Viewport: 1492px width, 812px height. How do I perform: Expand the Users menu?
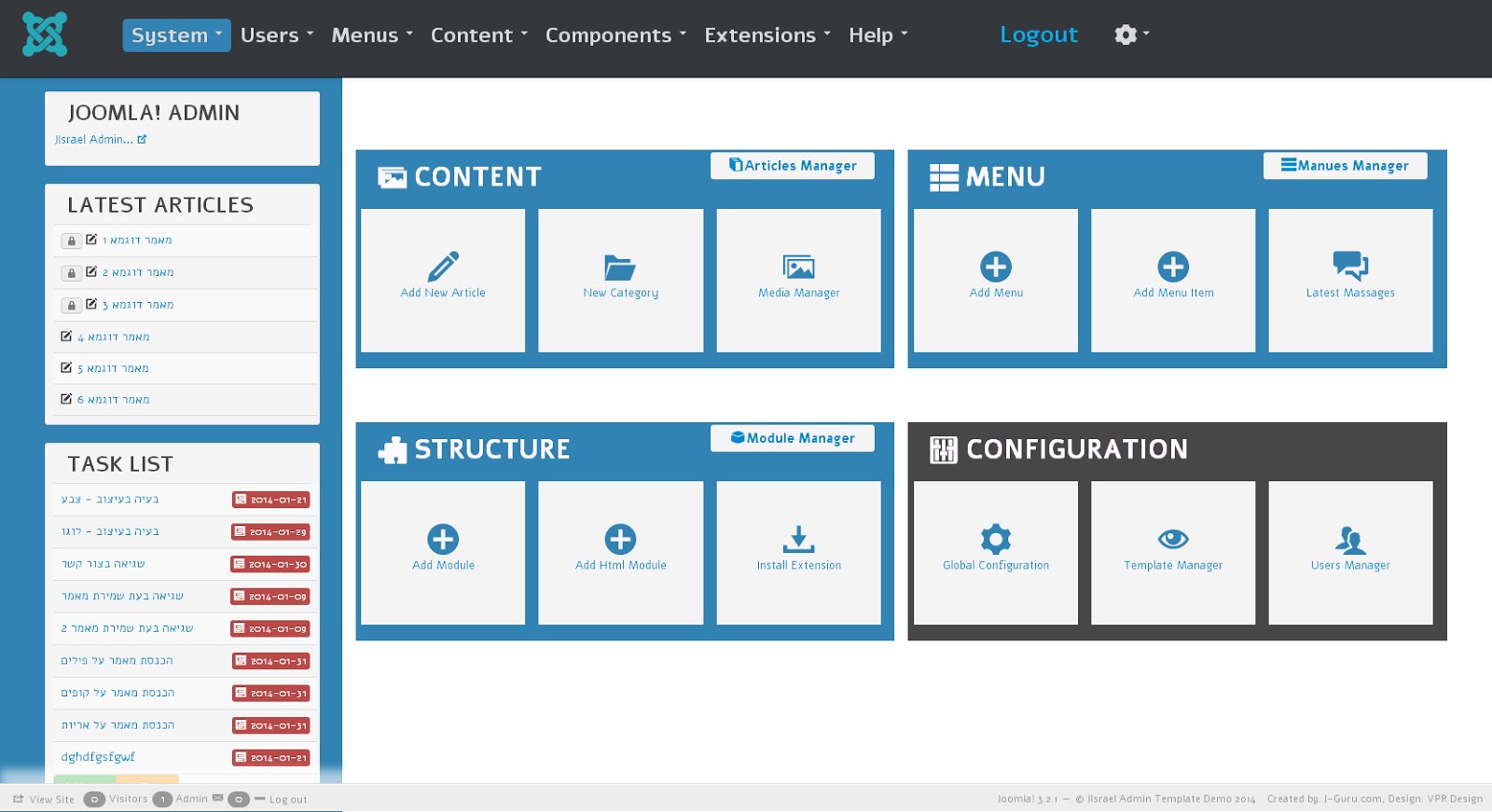point(277,35)
